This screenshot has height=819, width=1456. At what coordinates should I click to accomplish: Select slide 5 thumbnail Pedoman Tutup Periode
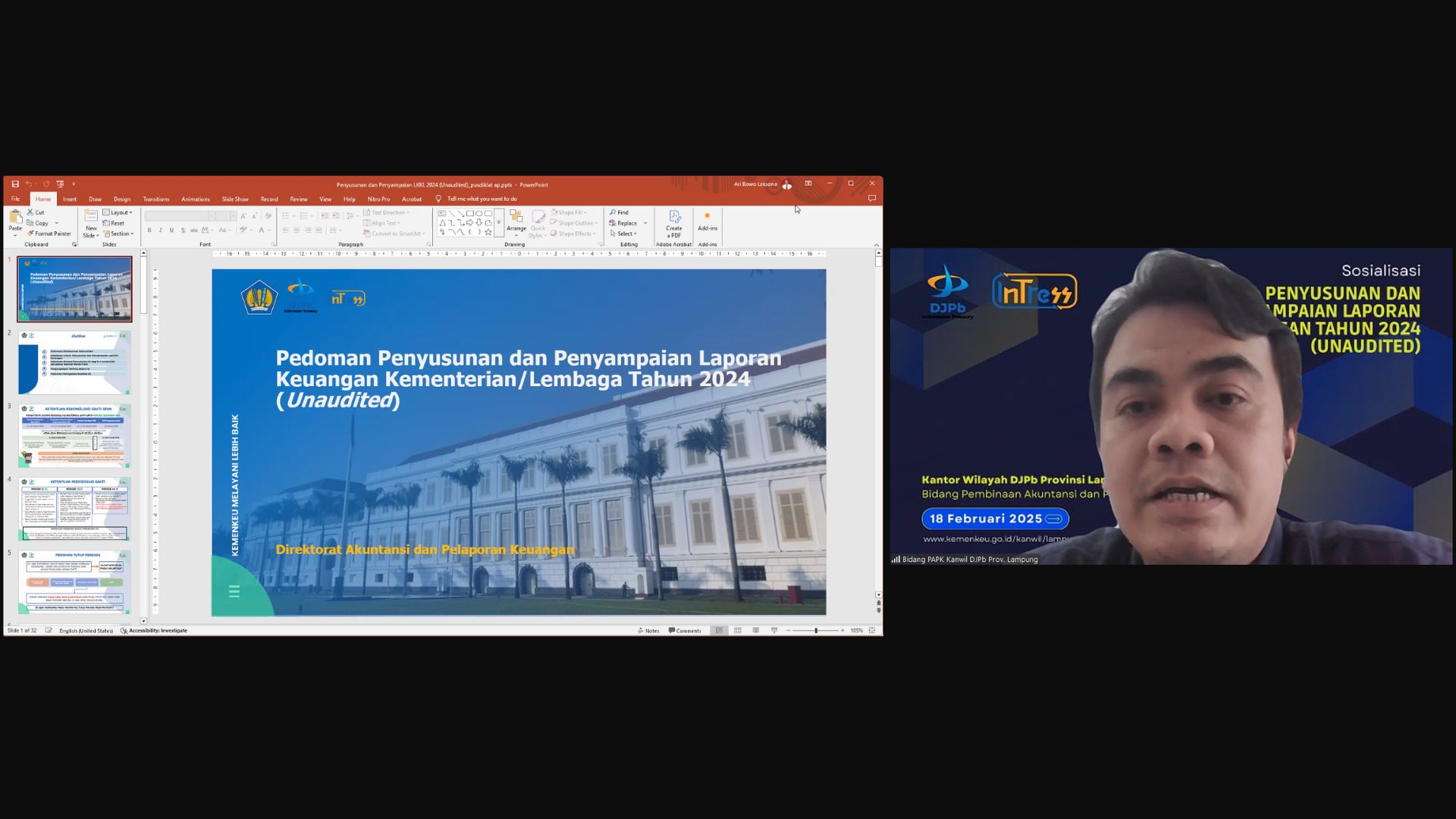click(x=74, y=582)
